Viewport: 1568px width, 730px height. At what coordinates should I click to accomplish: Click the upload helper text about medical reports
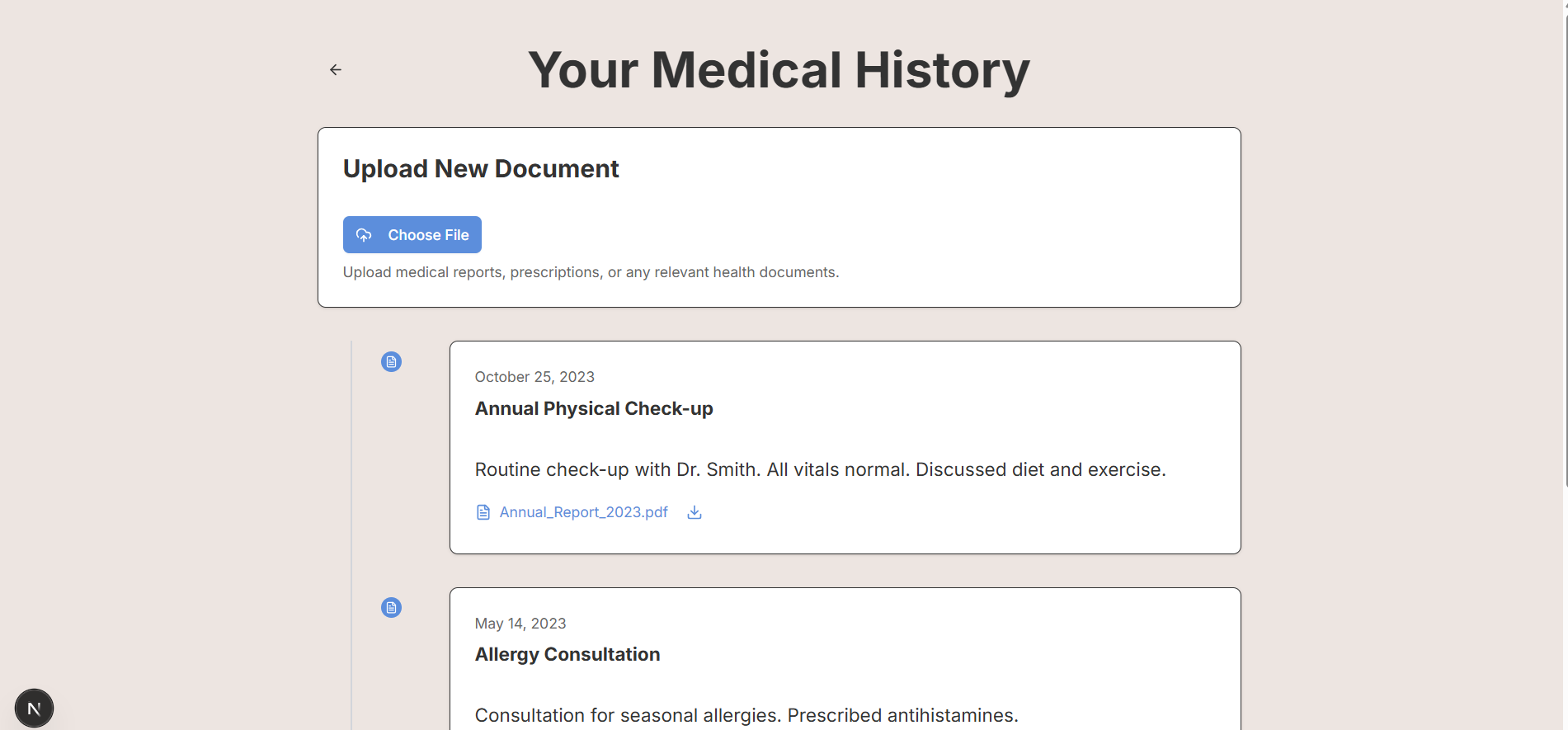pyautogui.click(x=591, y=272)
